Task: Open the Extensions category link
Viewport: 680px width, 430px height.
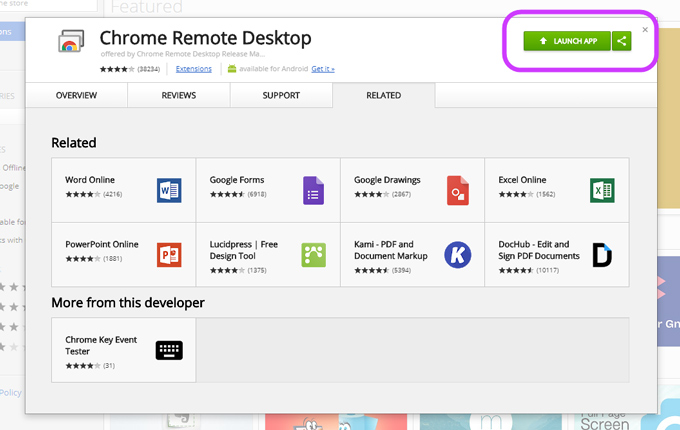Action: pos(193,69)
